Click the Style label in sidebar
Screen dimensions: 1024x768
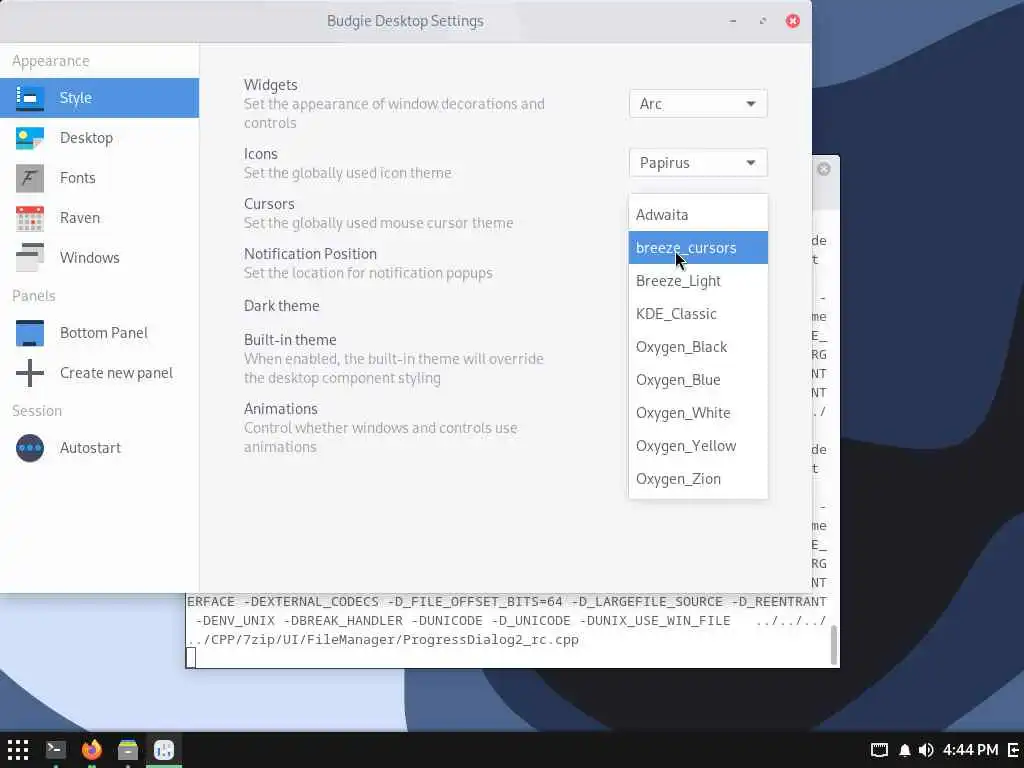pyautogui.click(x=75, y=98)
